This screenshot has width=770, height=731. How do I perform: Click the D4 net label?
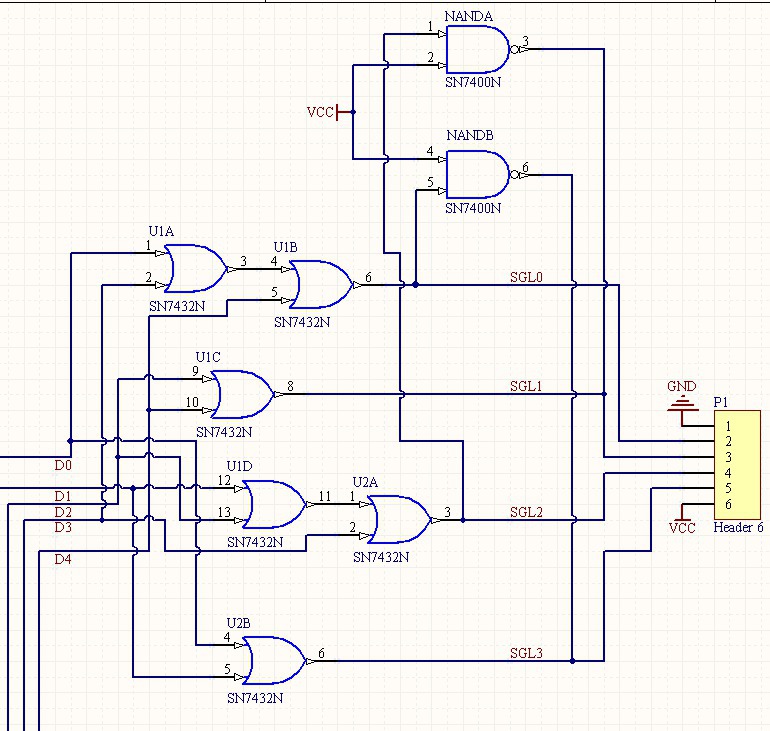point(63,559)
